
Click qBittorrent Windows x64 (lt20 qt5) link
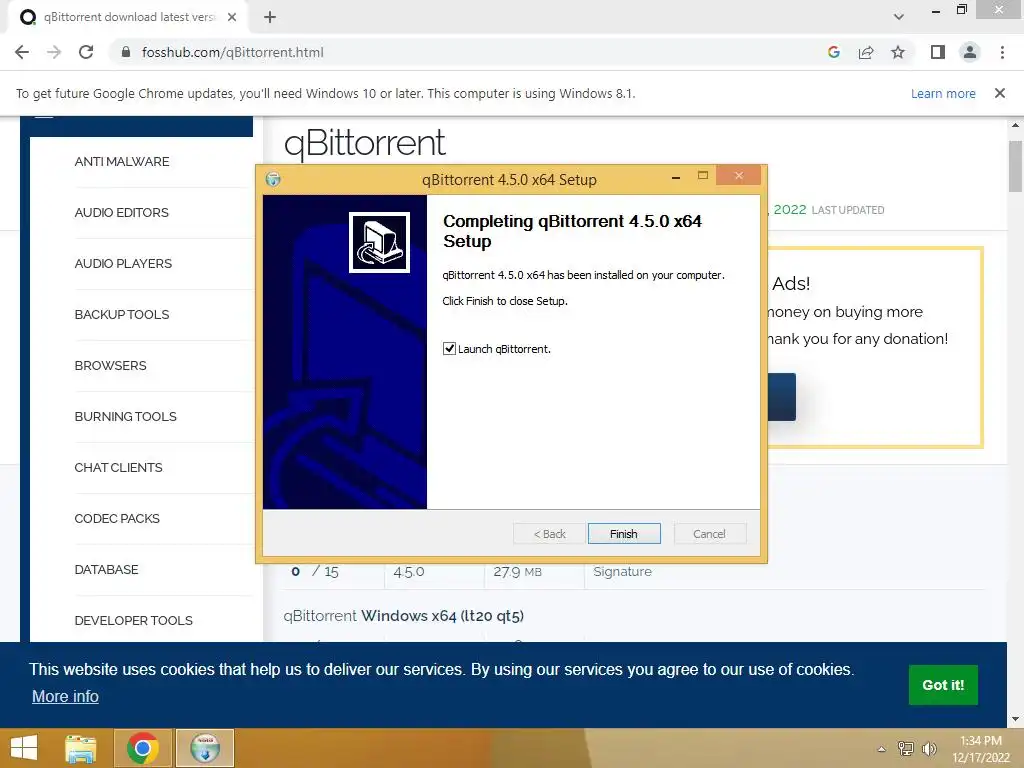click(404, 615)
